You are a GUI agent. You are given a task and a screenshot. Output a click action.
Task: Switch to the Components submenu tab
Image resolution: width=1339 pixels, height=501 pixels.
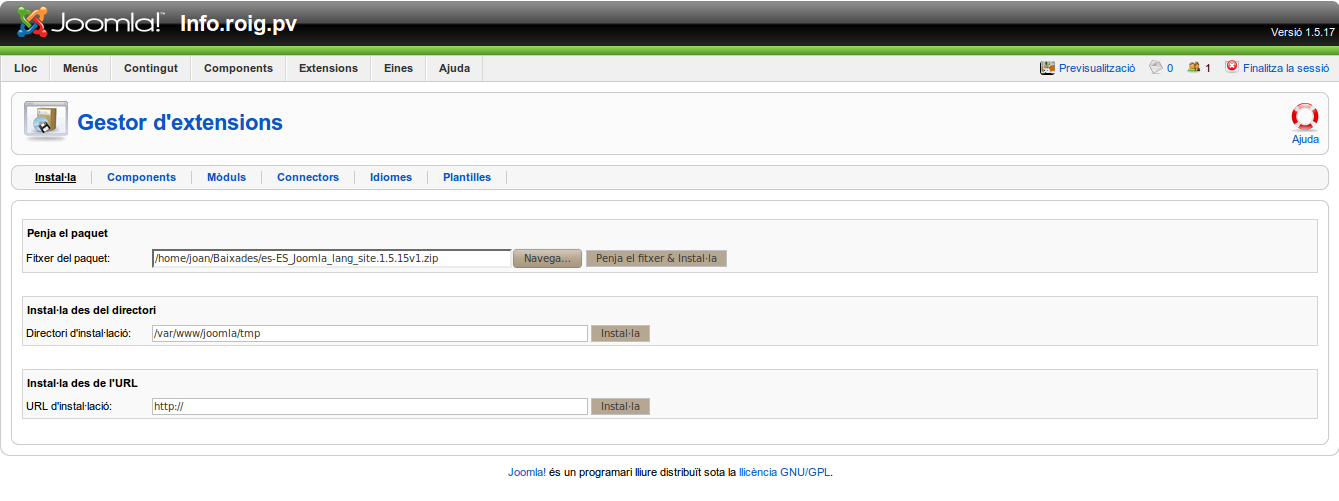click(141, 177)
